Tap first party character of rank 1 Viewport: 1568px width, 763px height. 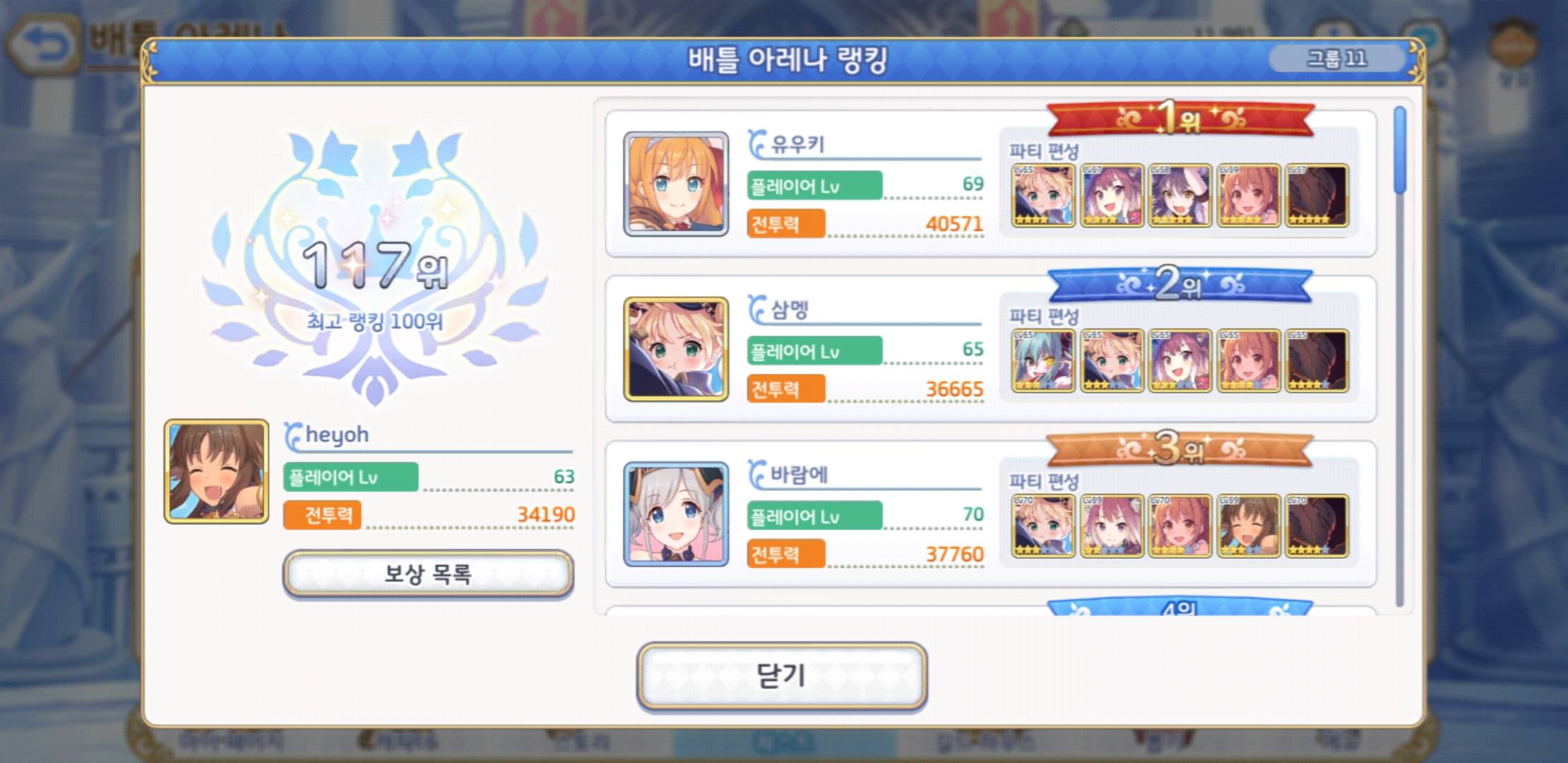click(1043, 196)
